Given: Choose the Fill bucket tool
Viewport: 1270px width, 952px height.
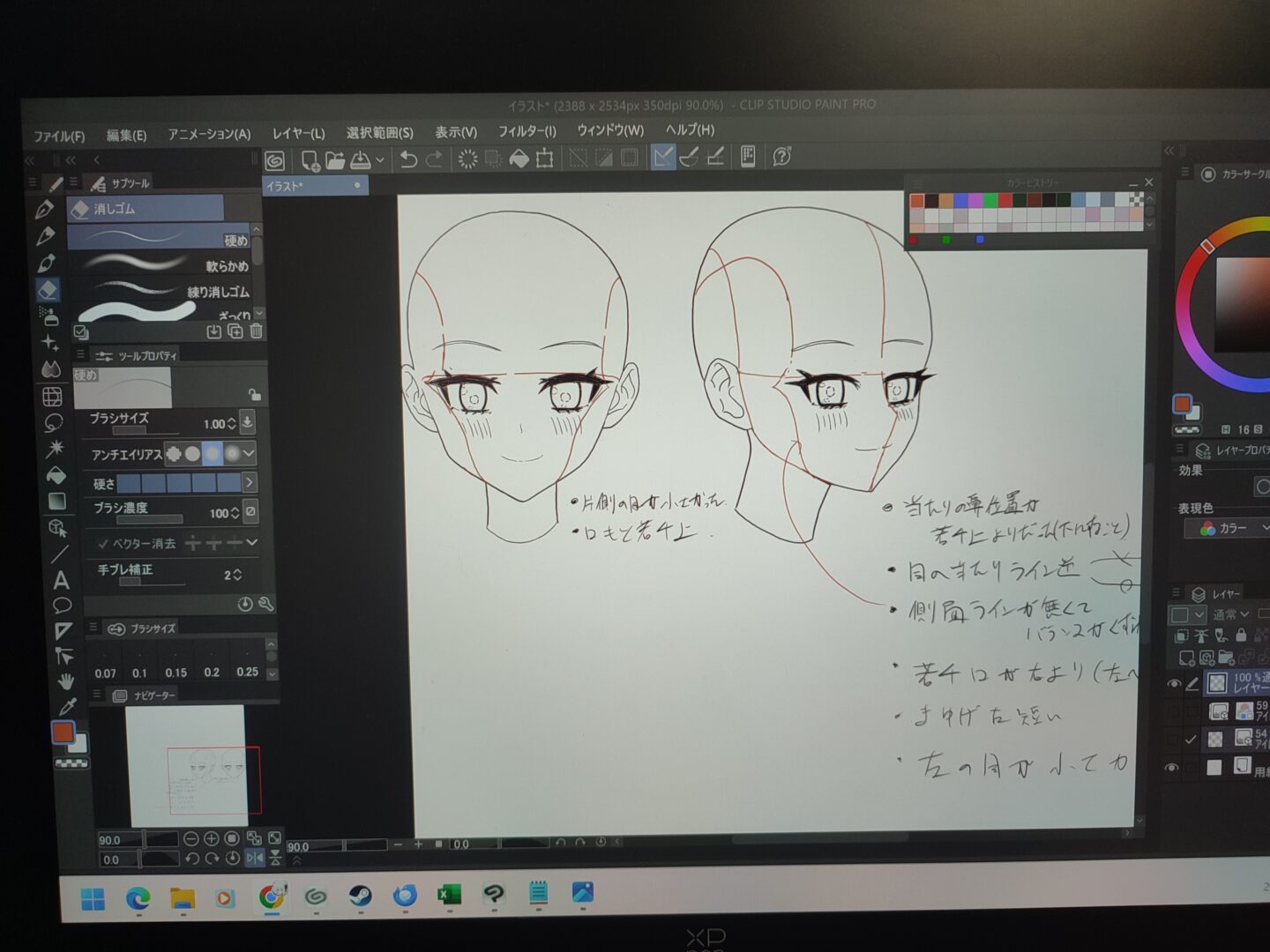Looking at the screenshot, I should tap(56, 475).
